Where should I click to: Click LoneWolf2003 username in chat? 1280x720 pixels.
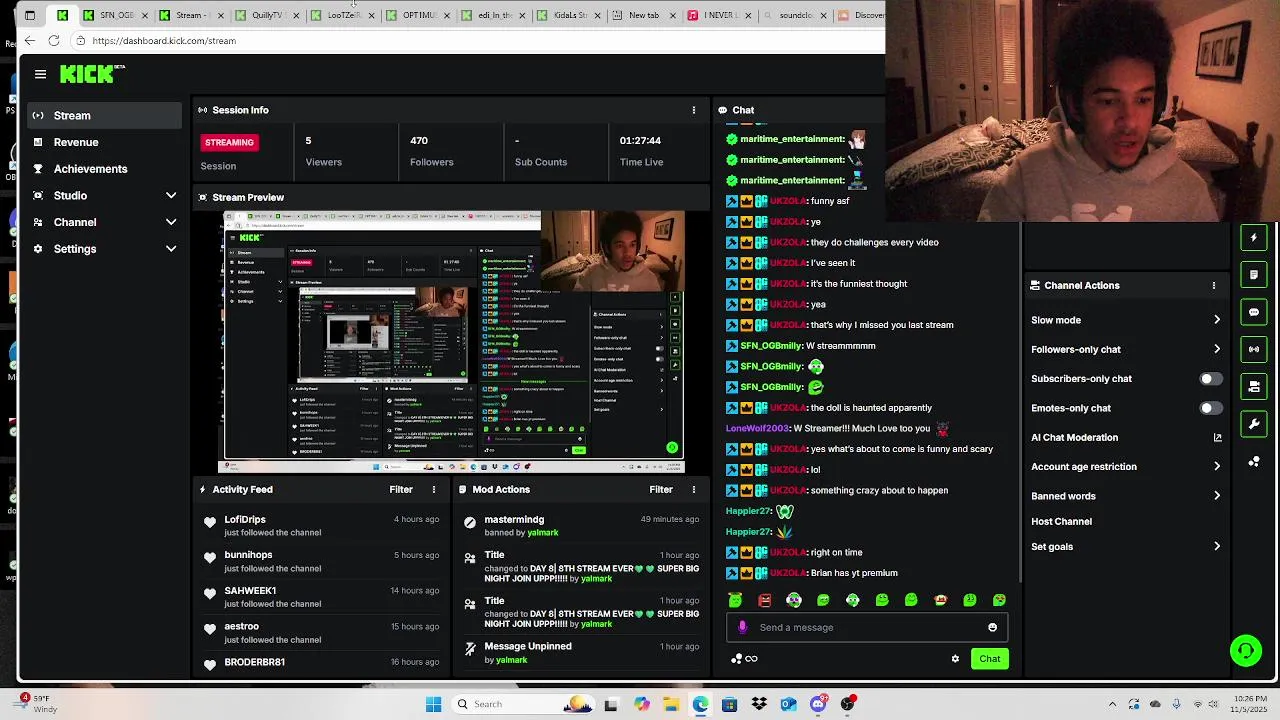pyautogui.click(x=758, y=429)
